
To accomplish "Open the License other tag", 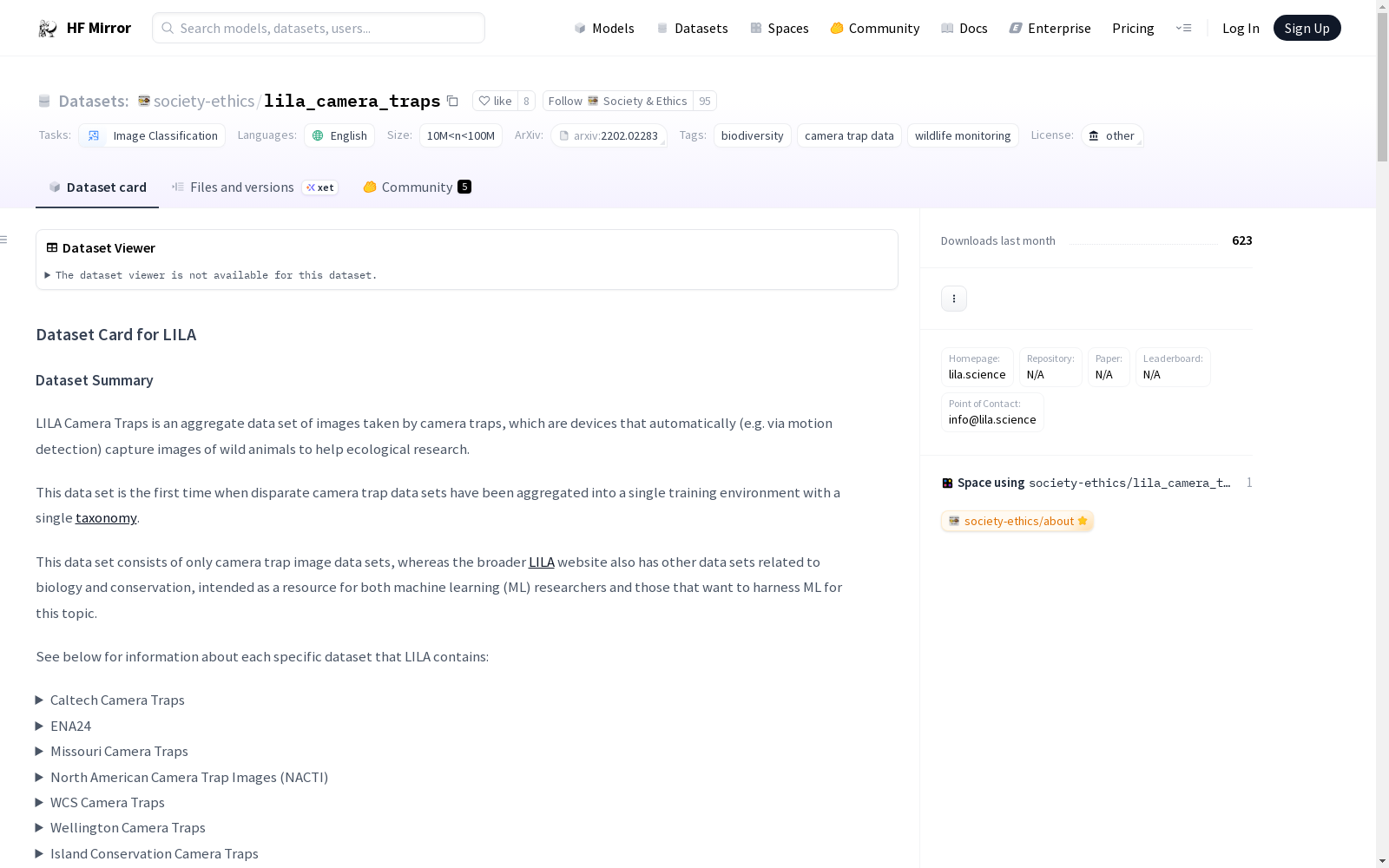I will pyautogui.click(x=1112, y=135).
